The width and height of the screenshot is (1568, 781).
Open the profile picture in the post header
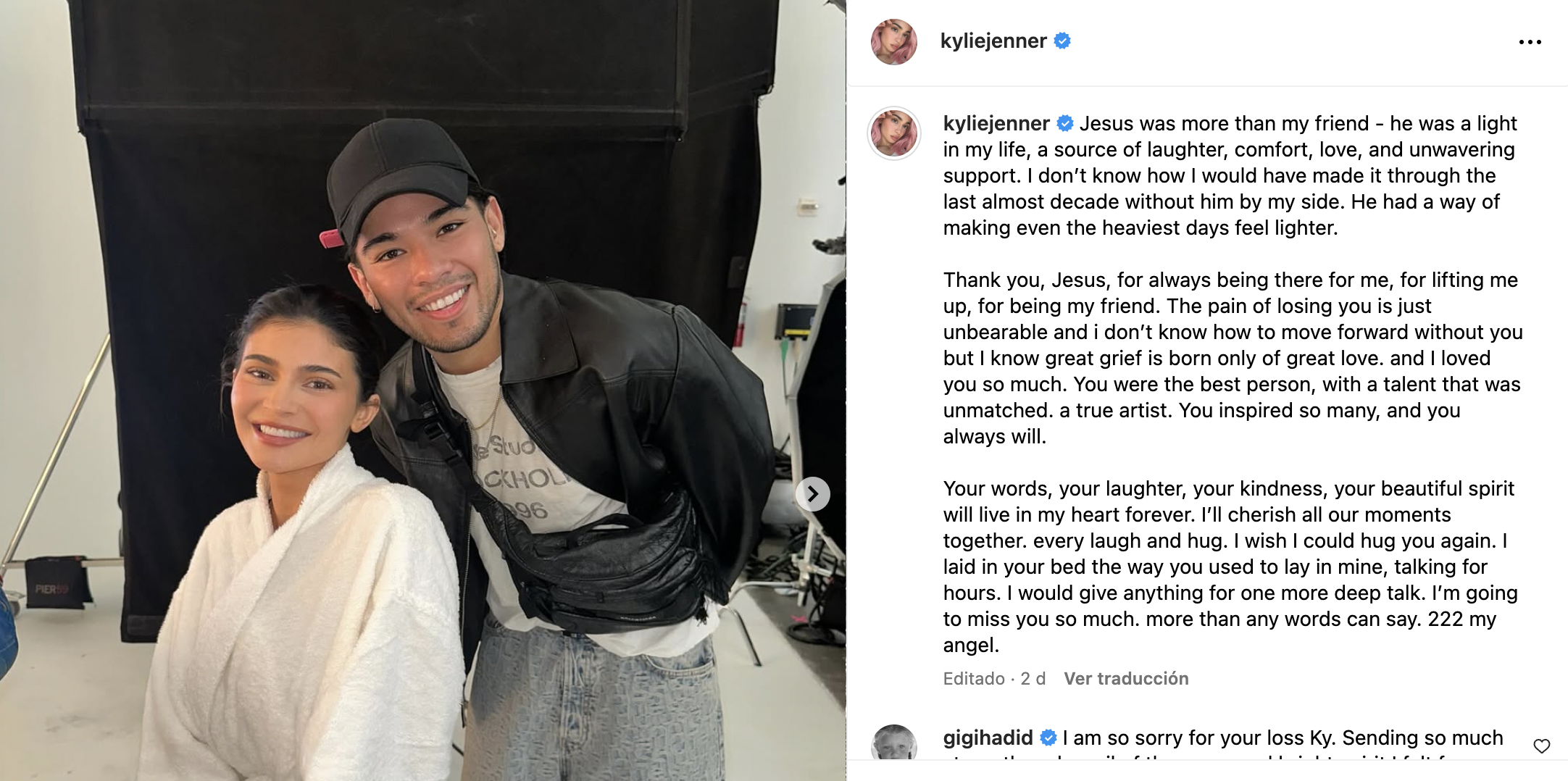pyautogui.click(x=893, y=42)
